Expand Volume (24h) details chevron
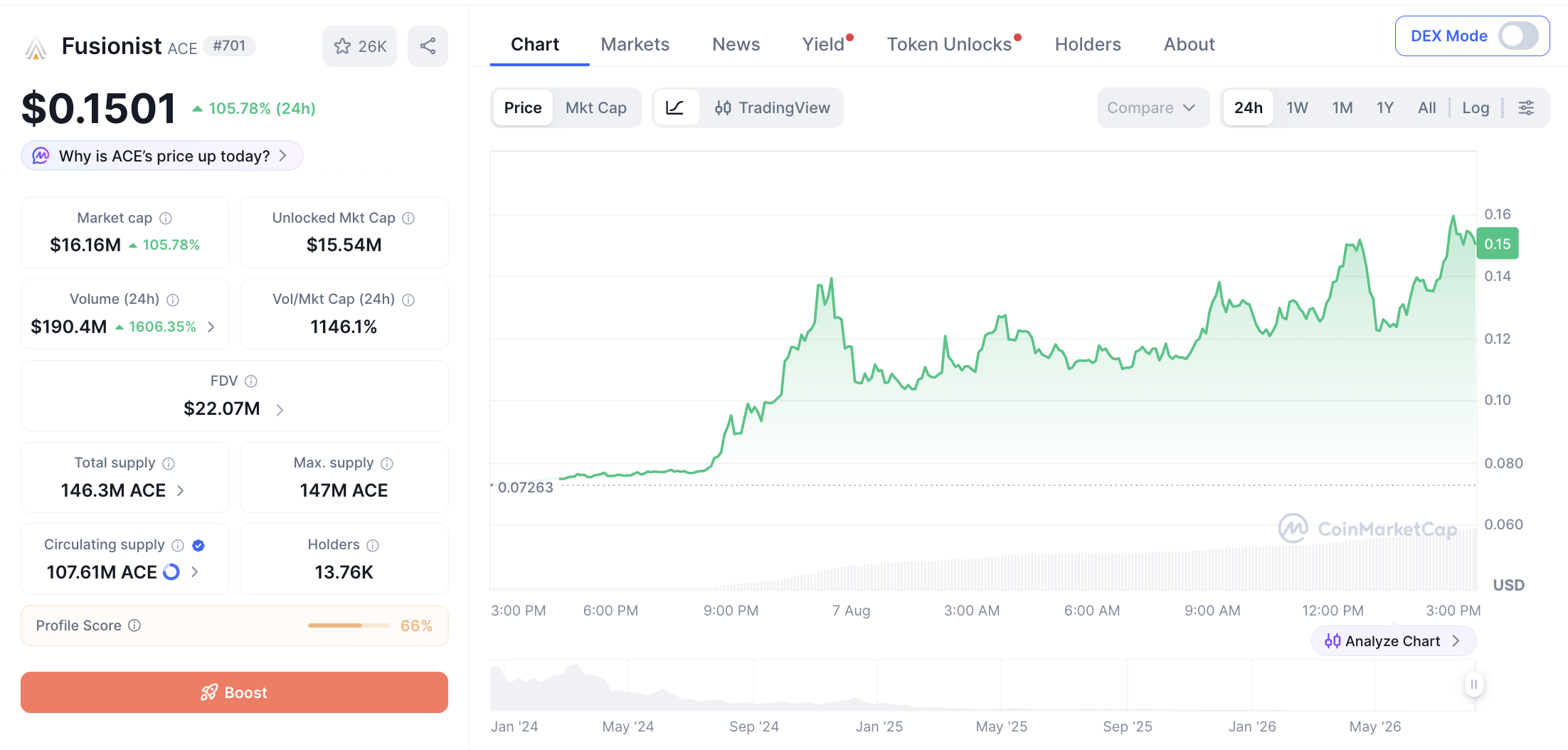Screen dimensions: 1568x750 [211, 327]
